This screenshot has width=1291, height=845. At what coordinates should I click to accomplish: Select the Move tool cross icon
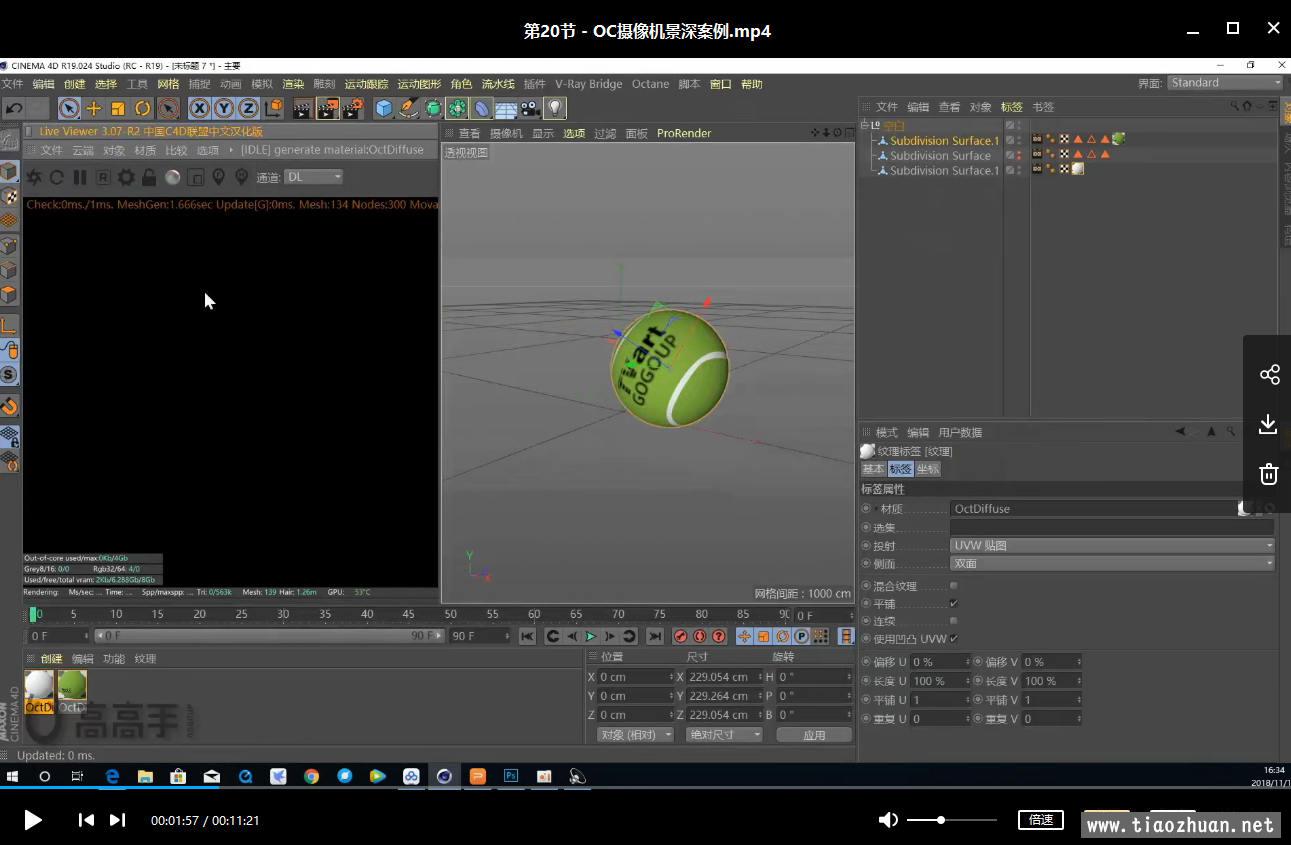[x=94, y=108]
